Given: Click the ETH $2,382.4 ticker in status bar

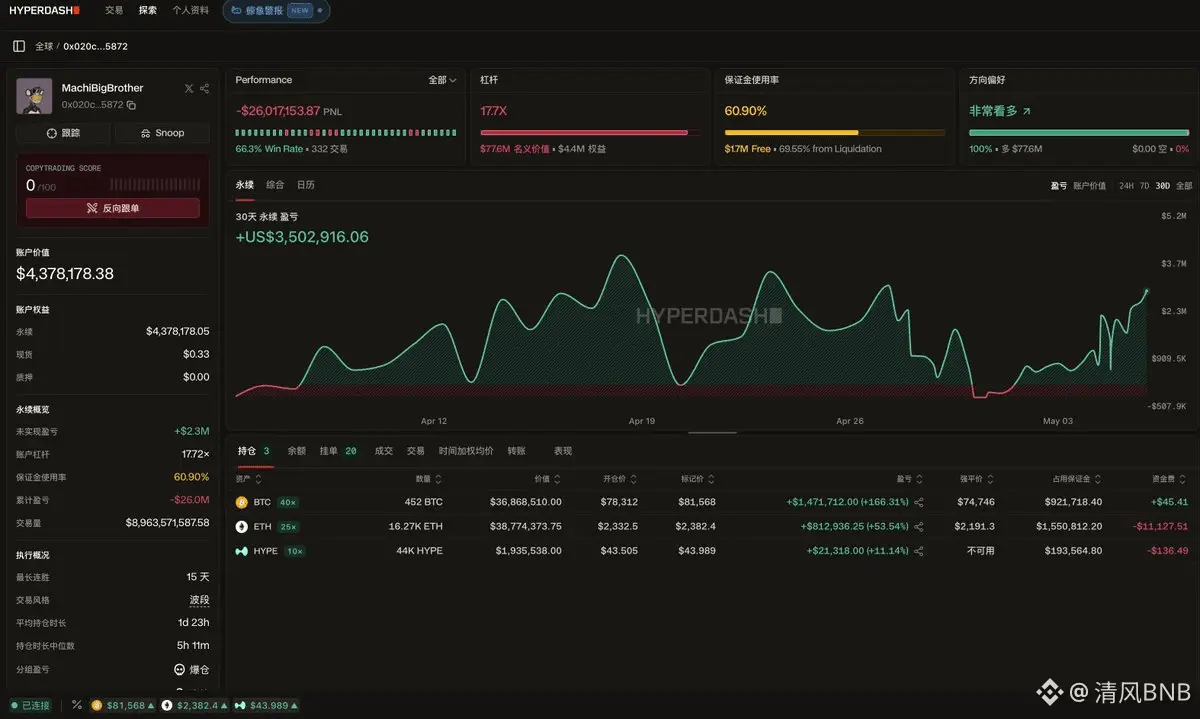Looking at the screenshot, I should [194, 705].
